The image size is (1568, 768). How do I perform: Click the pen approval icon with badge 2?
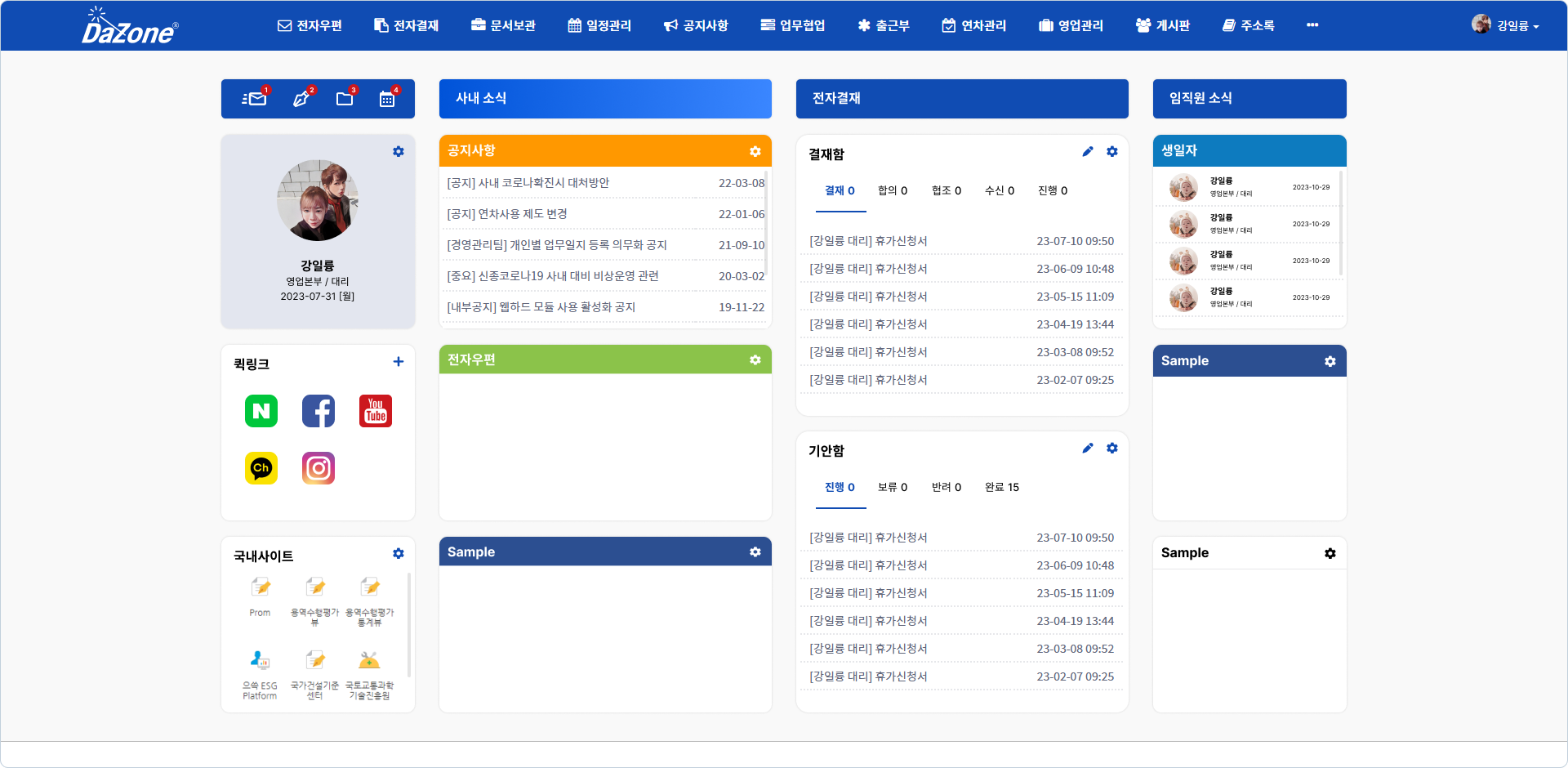[301, 99]
